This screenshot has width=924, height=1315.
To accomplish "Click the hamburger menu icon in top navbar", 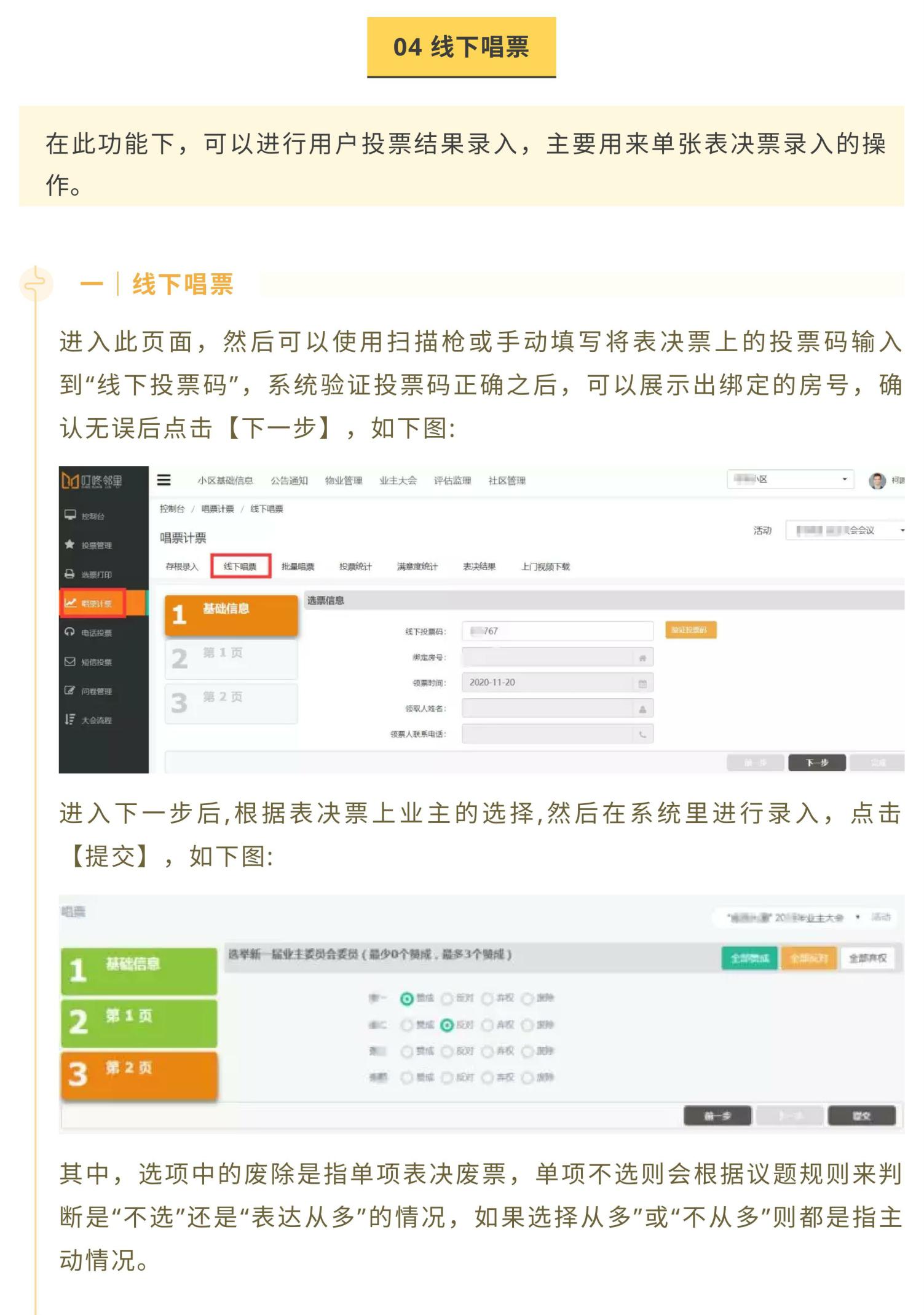I will 164,480.
